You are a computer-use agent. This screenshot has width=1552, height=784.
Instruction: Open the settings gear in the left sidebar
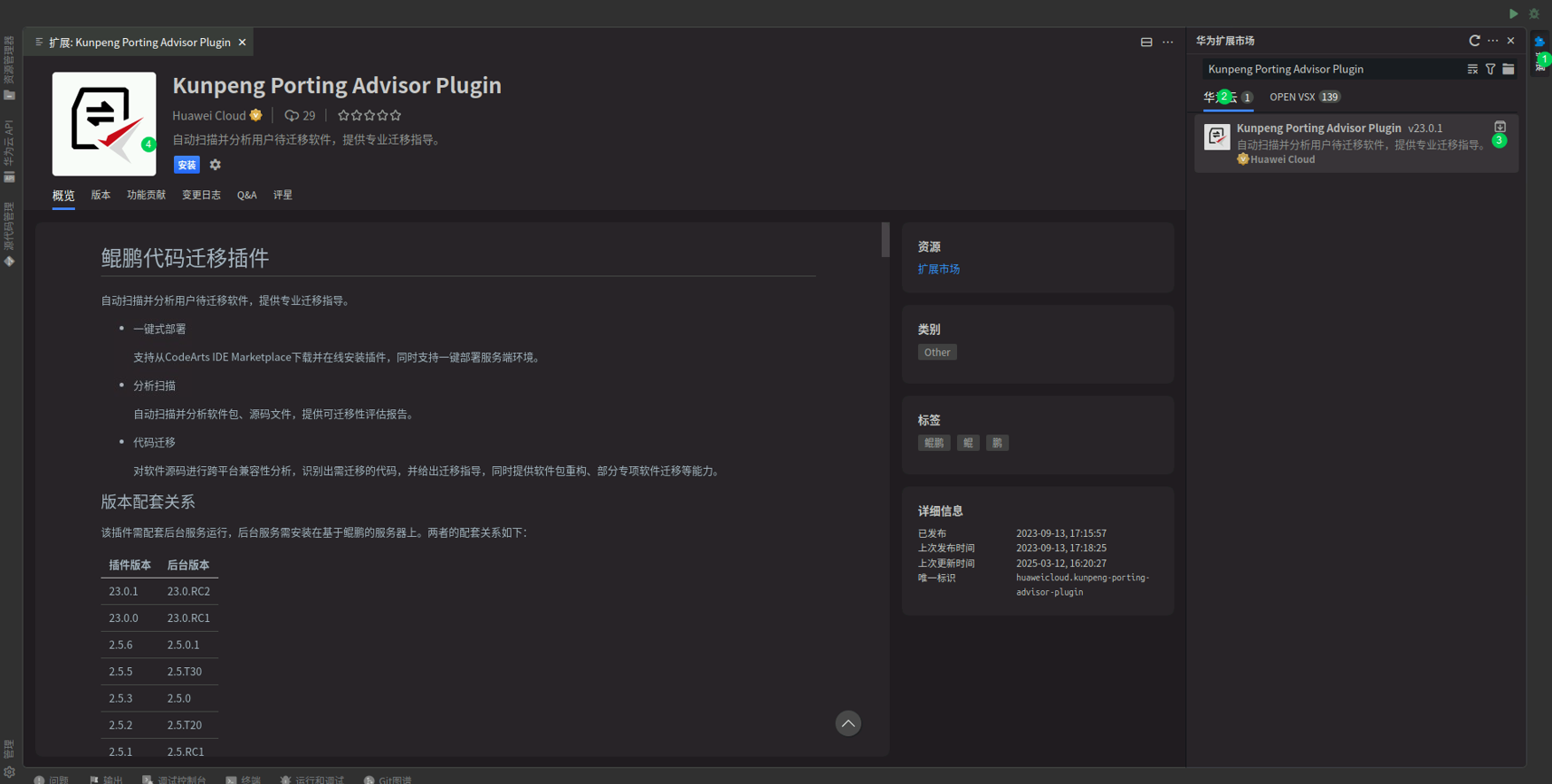[9, 772]
